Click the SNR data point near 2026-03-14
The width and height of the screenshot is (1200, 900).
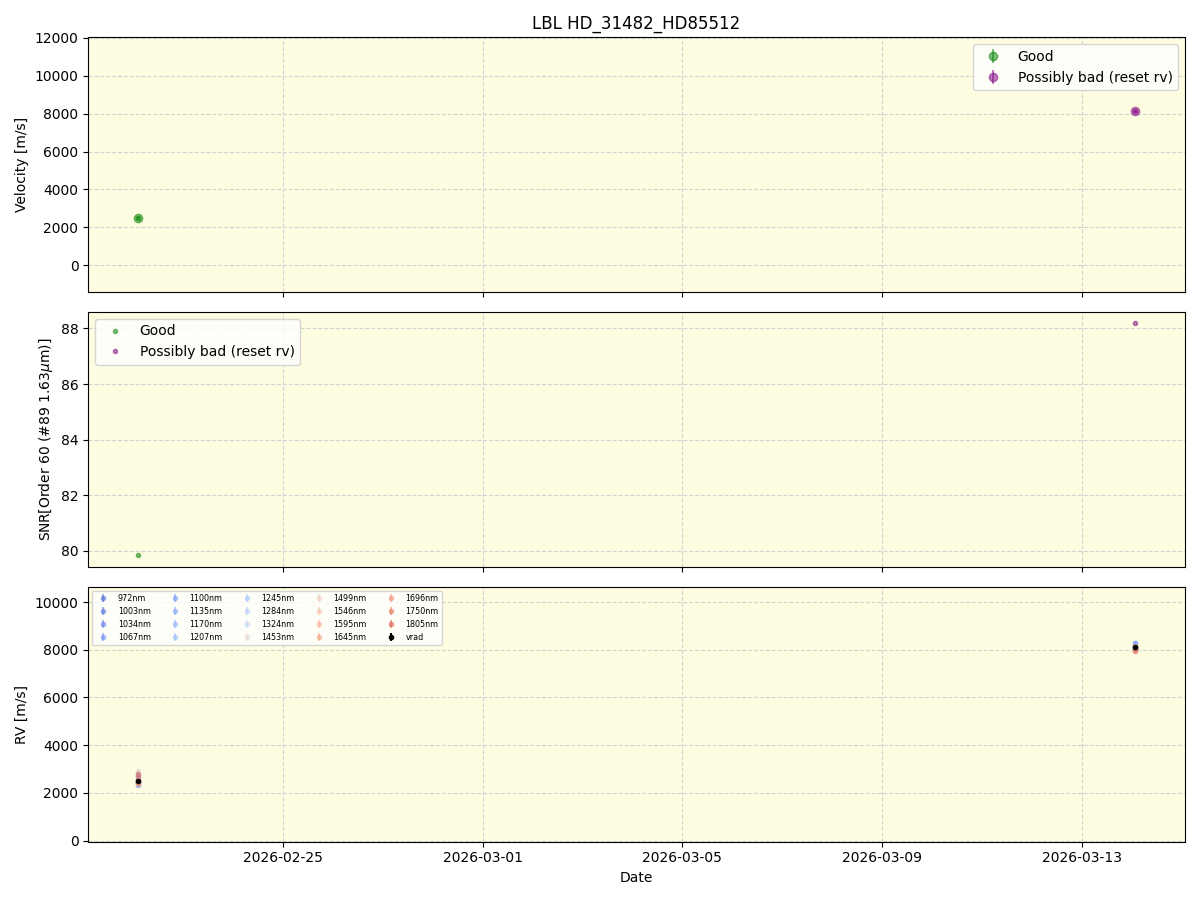[1136, 324]
